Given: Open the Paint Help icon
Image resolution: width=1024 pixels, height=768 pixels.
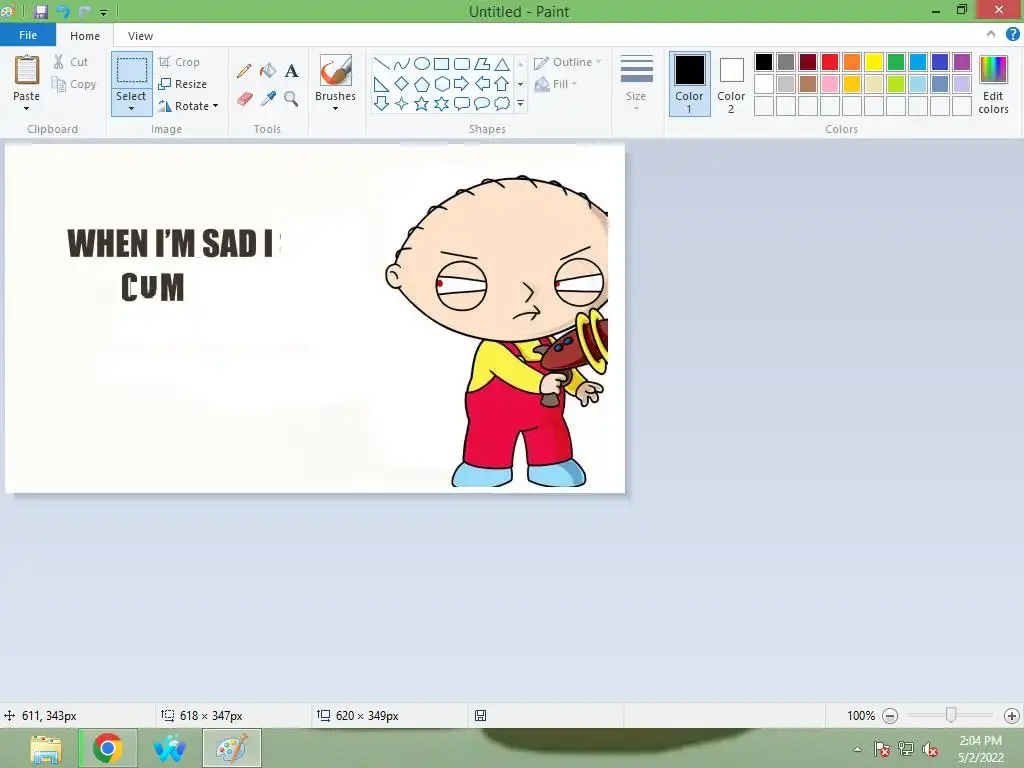Looking at the screenshot, I should pos(1012,35).
